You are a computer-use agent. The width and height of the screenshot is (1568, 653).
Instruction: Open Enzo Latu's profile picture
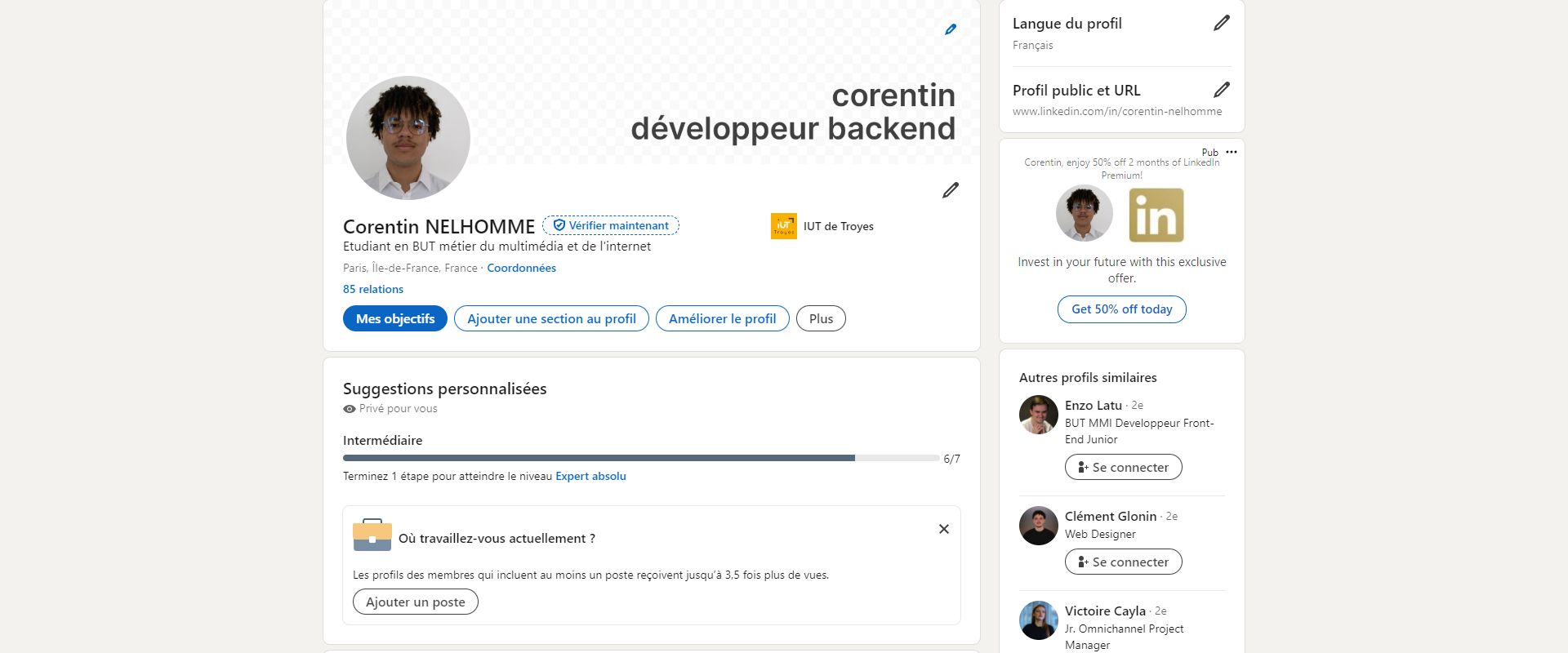1039,415
